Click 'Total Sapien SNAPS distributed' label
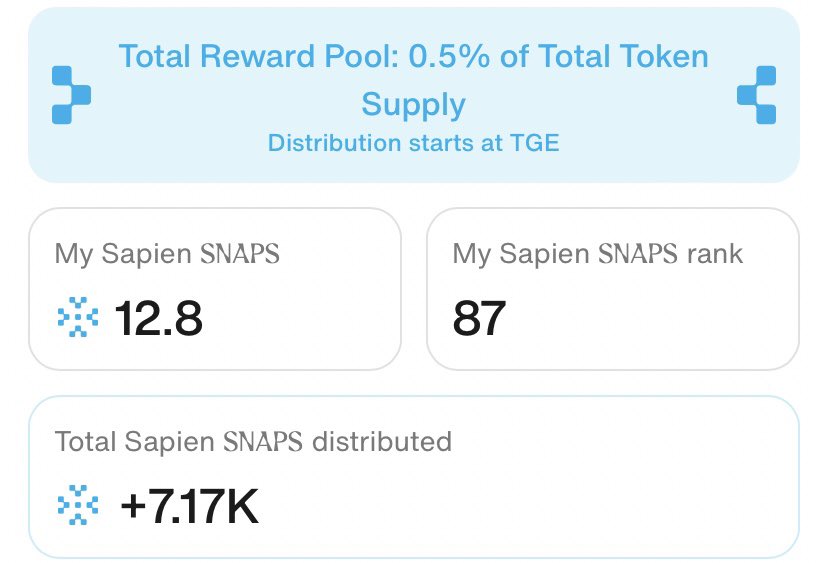 253,442
